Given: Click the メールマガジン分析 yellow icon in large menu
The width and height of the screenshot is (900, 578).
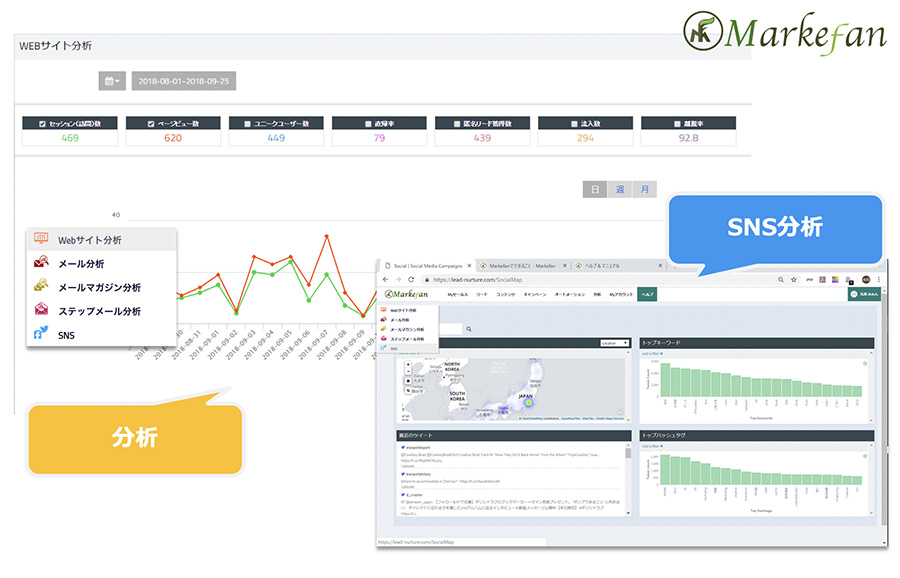Looking at the screenshot, I should point(41,285).
